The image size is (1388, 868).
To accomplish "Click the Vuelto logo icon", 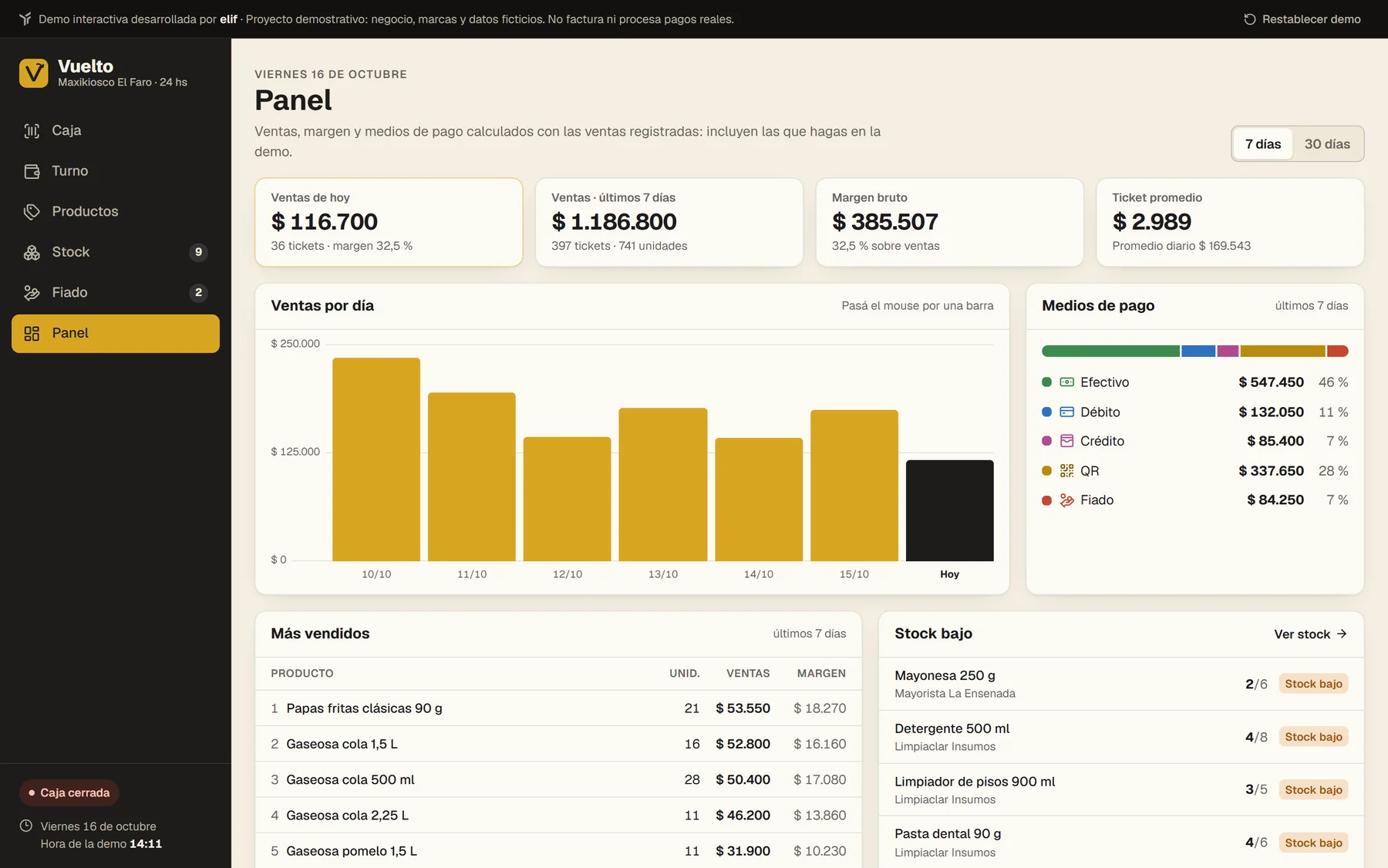I will pos(33,73).
